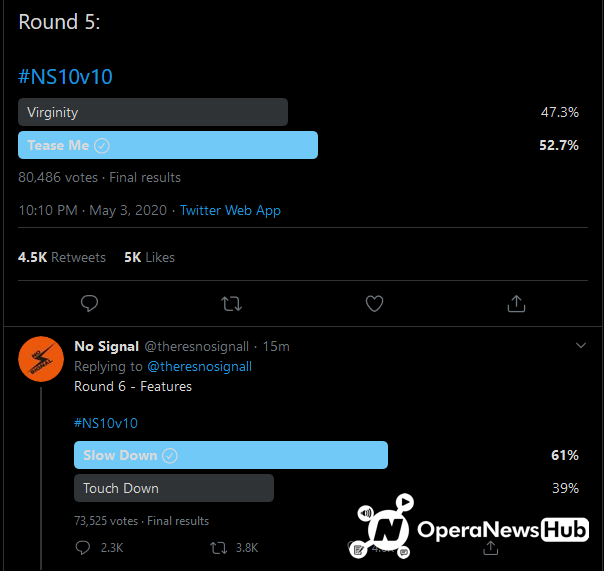Open the #NS10v10 hashtag in Round 5
The image size is (604, 571).
[x=58, y=77]
